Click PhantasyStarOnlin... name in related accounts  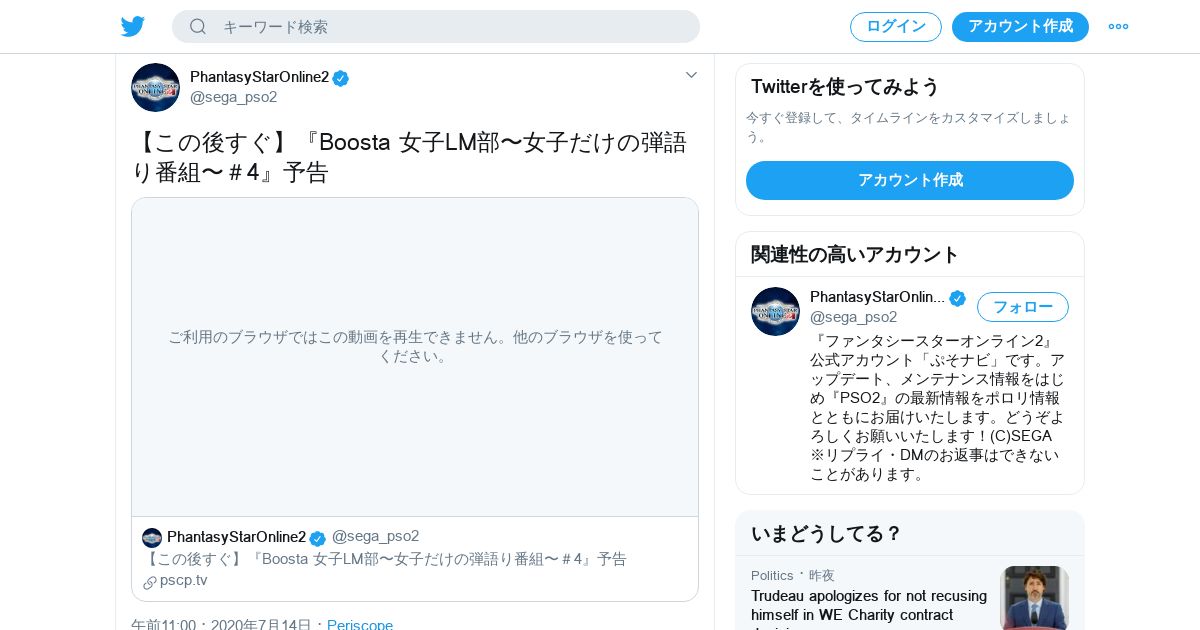[x=877, y=297]
